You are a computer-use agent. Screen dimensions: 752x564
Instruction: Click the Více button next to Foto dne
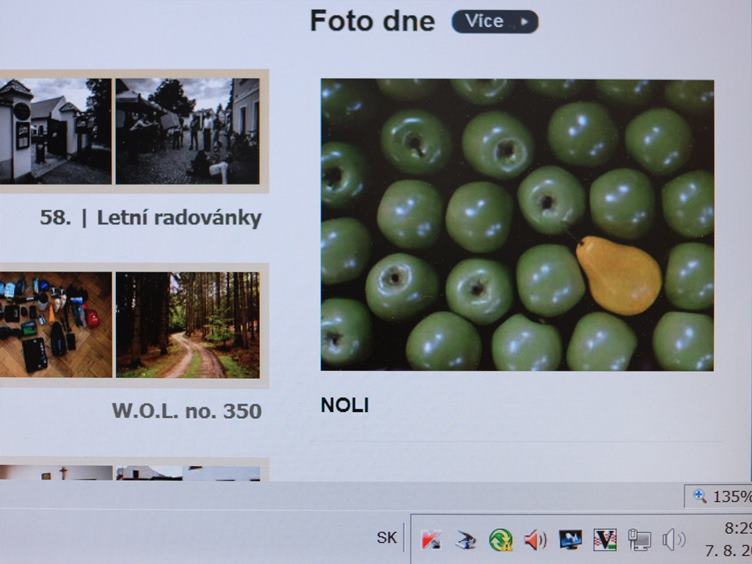[x=495, y=22]
